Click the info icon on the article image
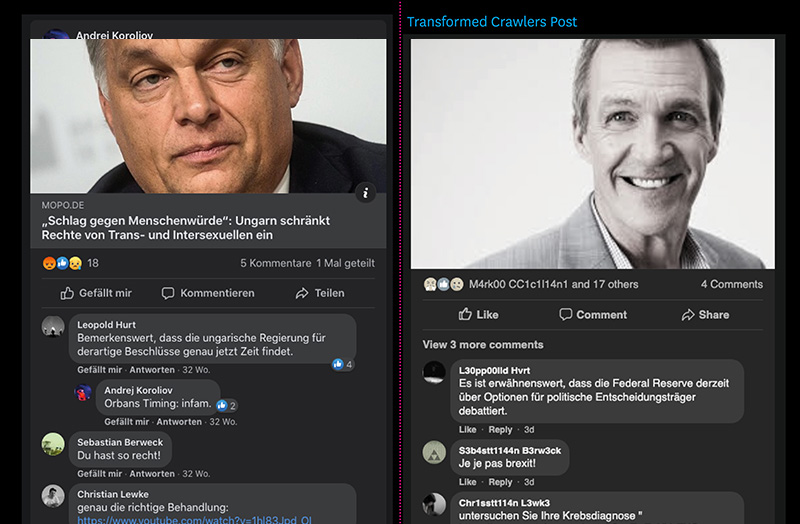800x524 pixels. (x=366, y=193)
